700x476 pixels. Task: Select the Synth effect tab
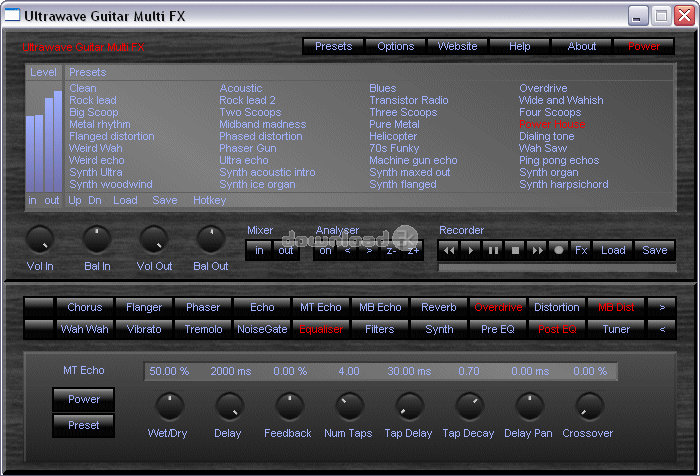coord(439,330)
